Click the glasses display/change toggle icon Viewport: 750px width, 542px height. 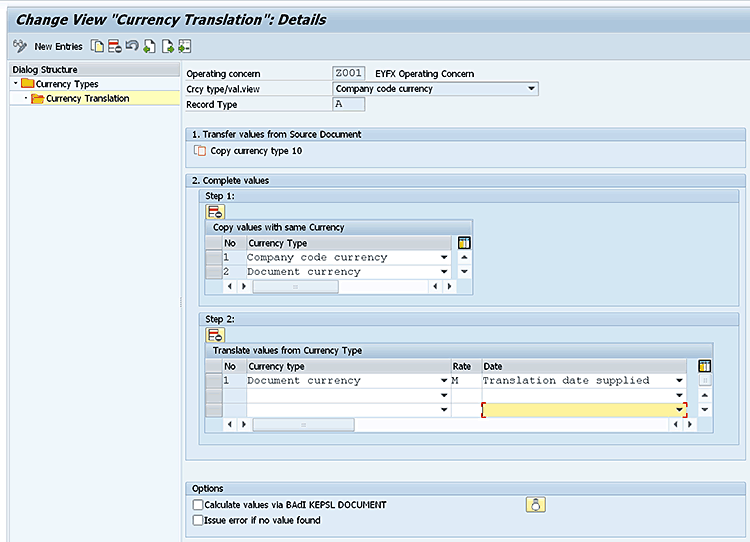click(19, 46)
